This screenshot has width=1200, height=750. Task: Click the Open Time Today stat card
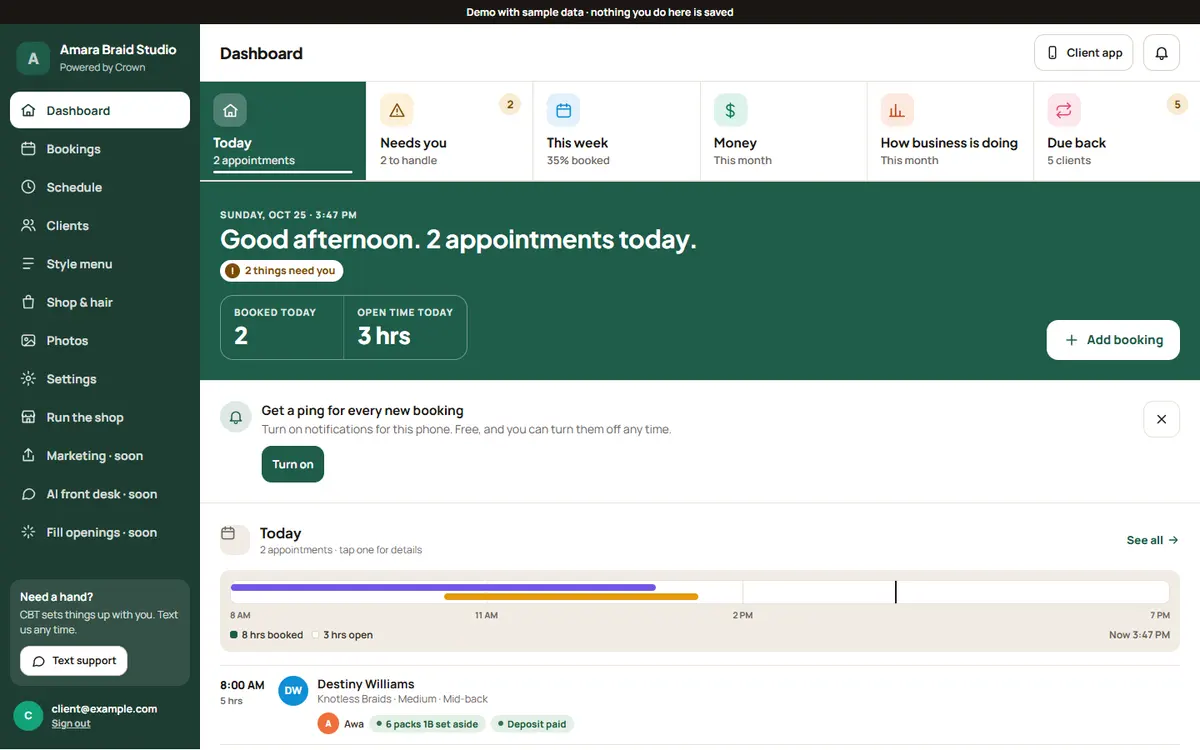coord(405,327)
